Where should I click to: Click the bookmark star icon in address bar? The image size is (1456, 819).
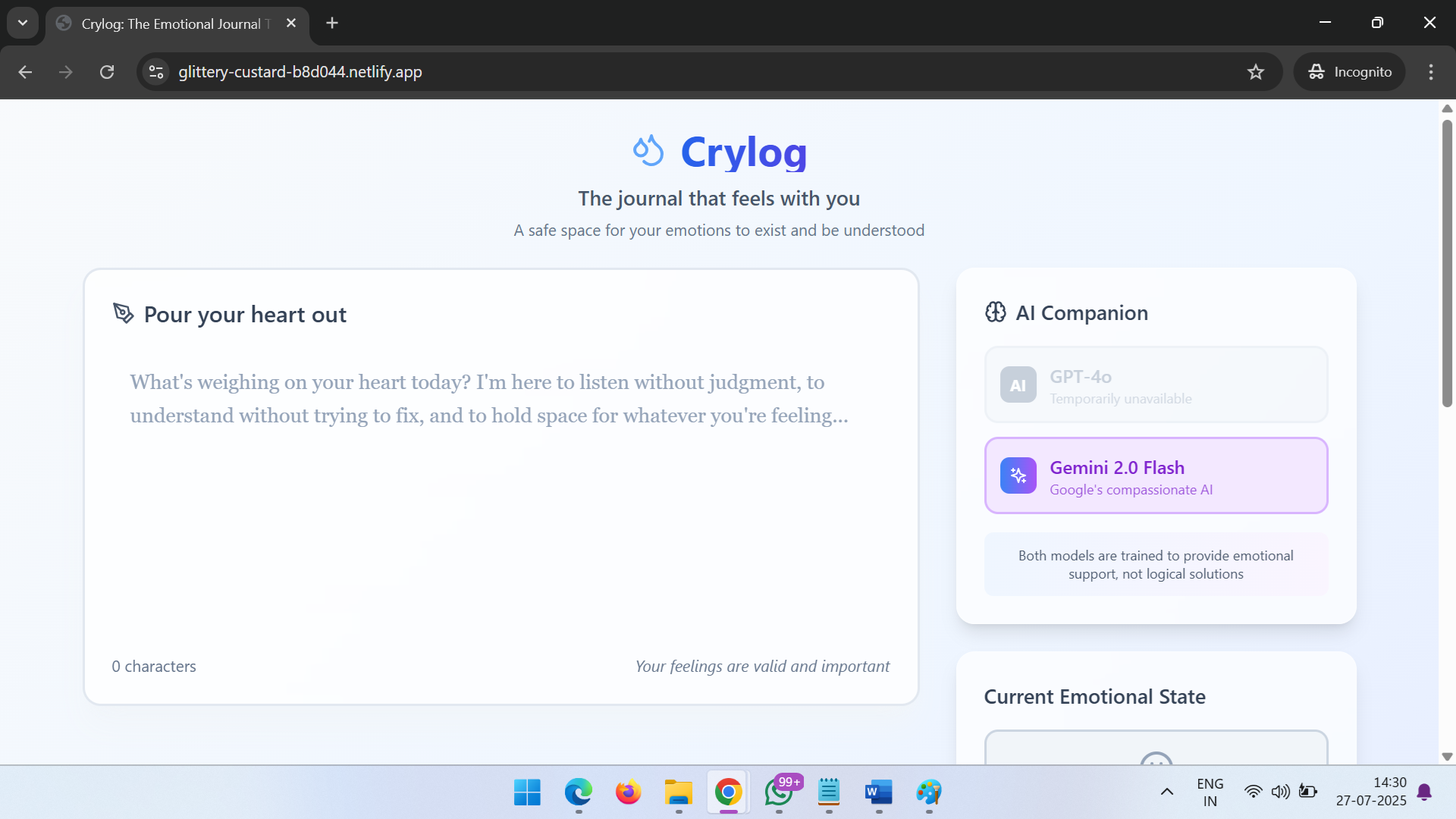(x=1256, y=72)
